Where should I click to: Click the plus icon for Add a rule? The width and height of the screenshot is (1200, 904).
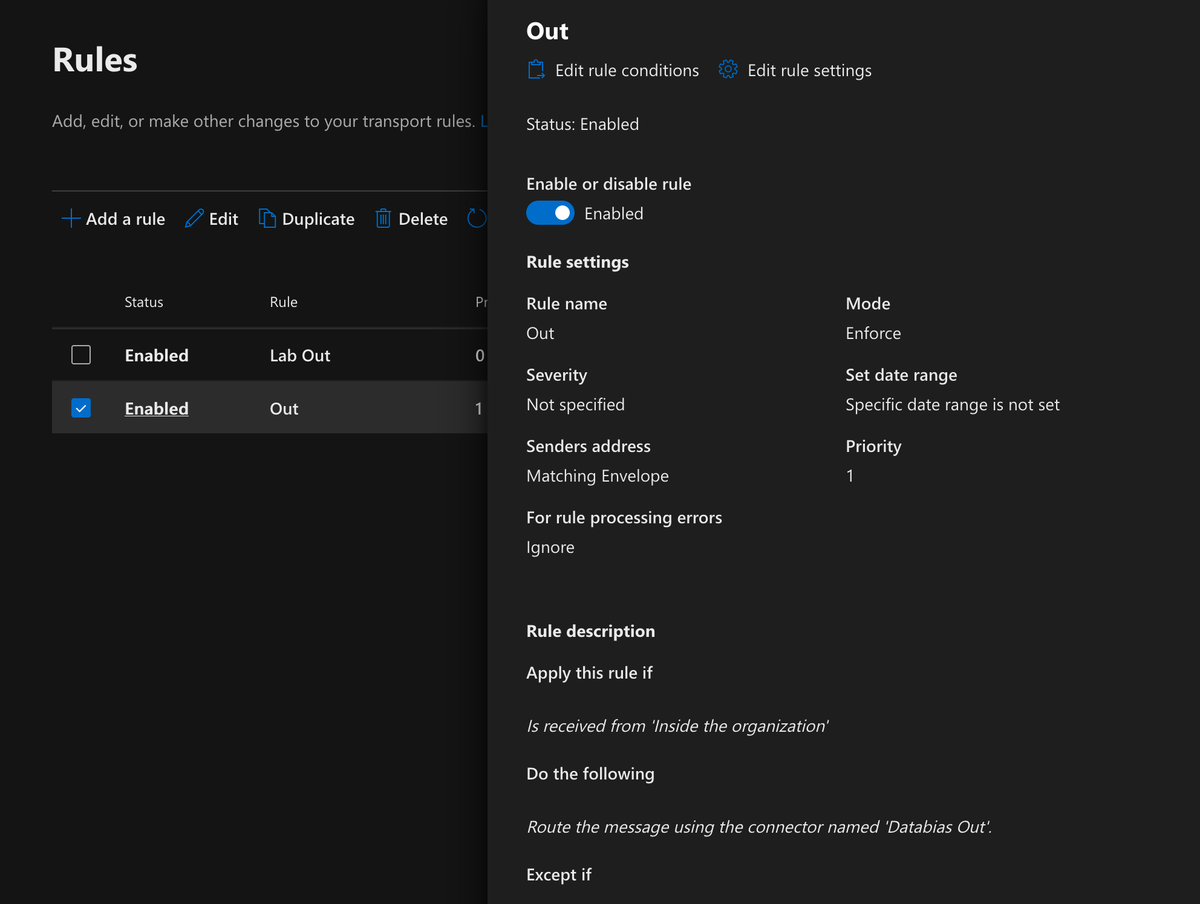click(71, 219)
